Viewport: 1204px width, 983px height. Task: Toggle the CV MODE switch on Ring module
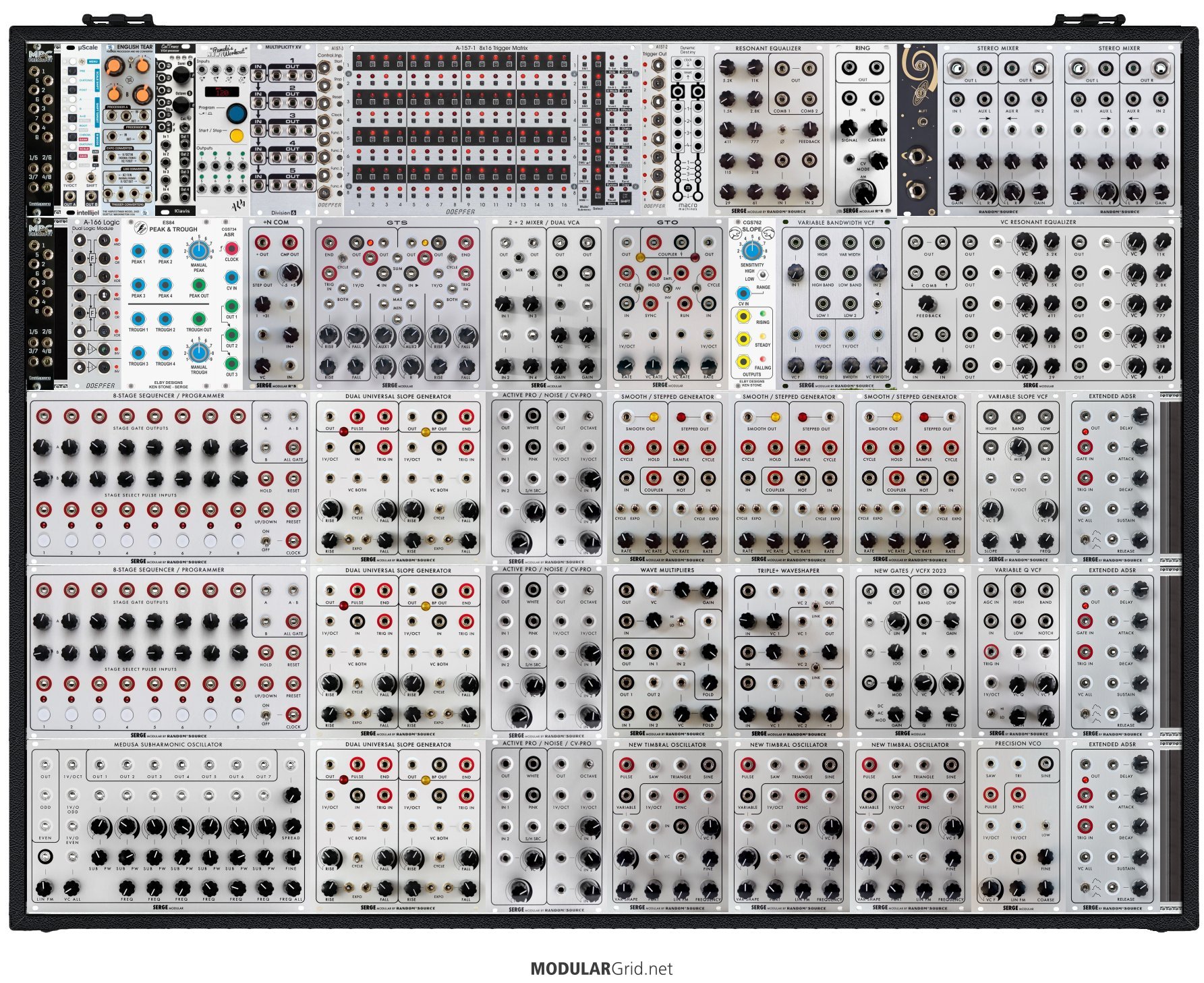(849, 159)
